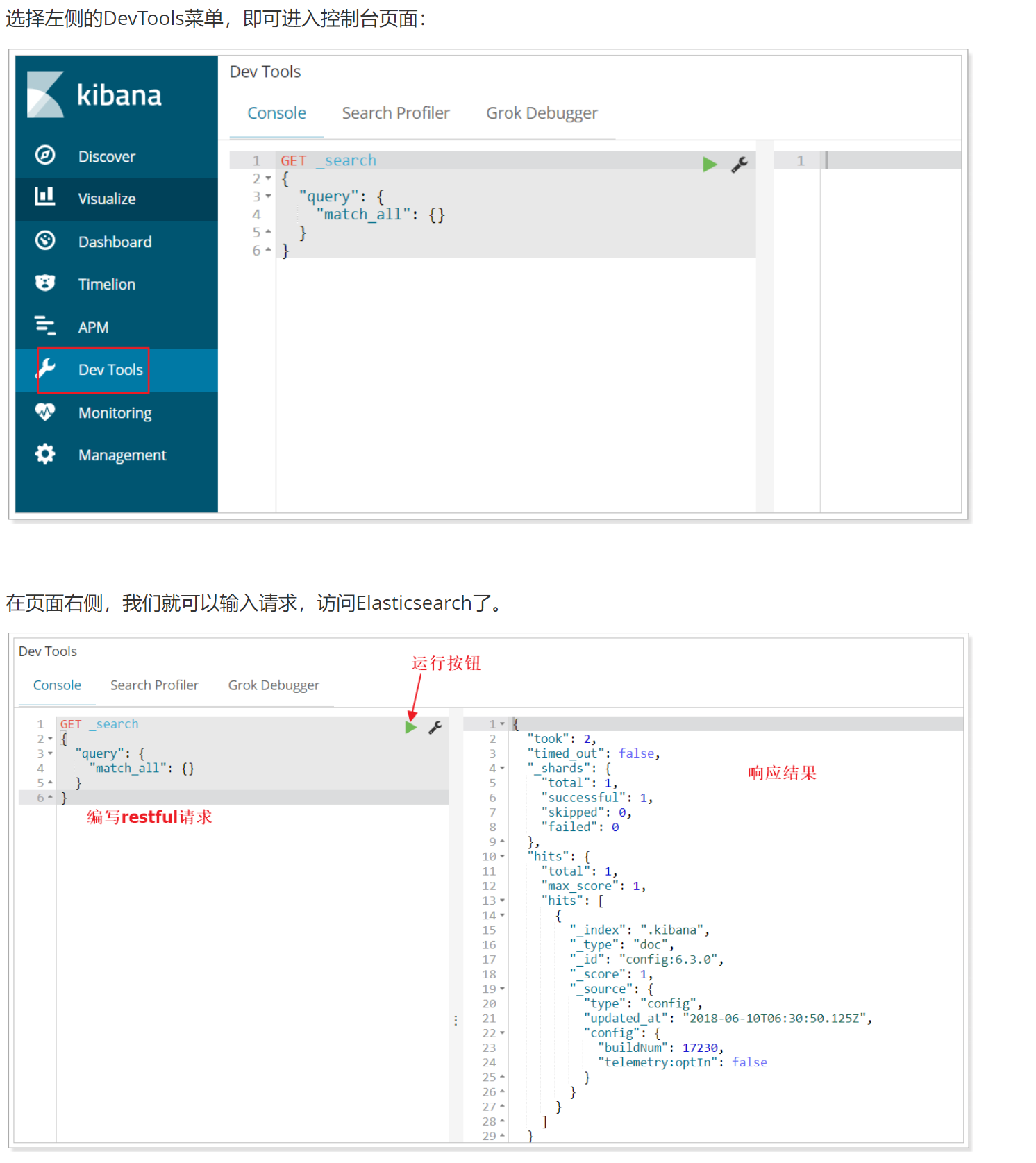1036x1163 pixels.
Task: Click the Dashboard gauge icon
Action: pyautogui.click(x=45, y=240)
